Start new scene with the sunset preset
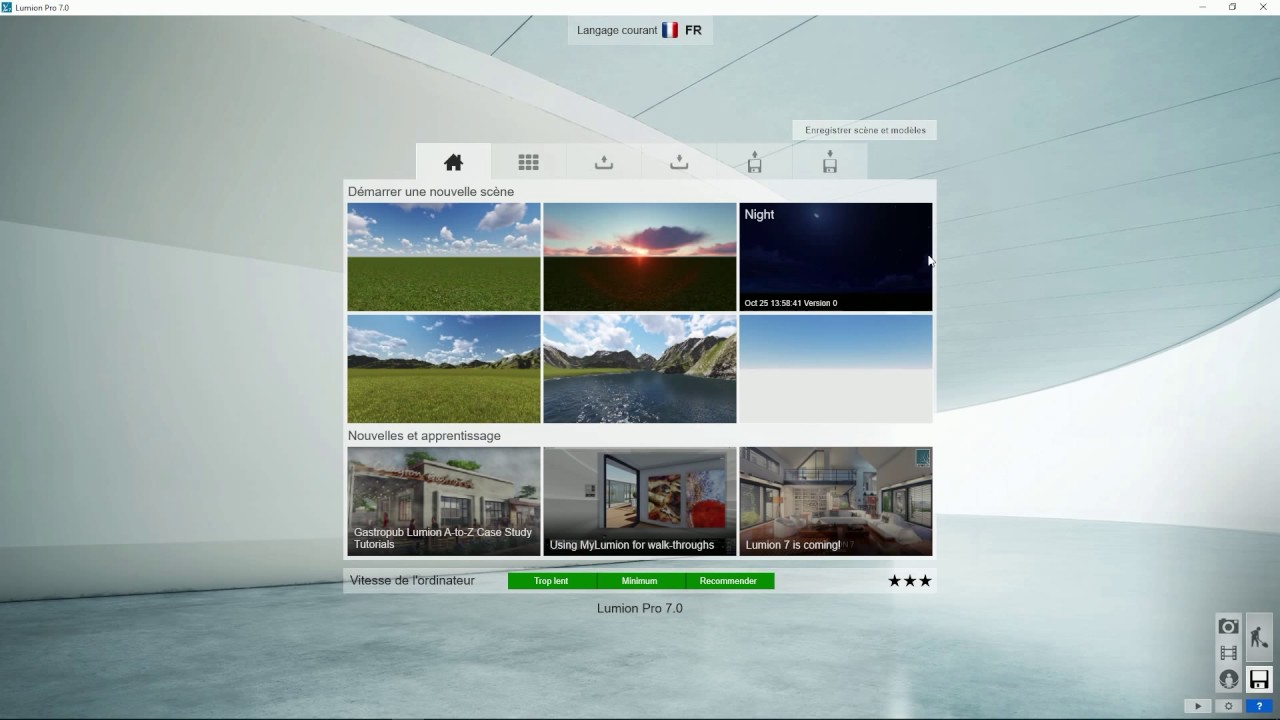The image size is (1280, 720). 640,257
